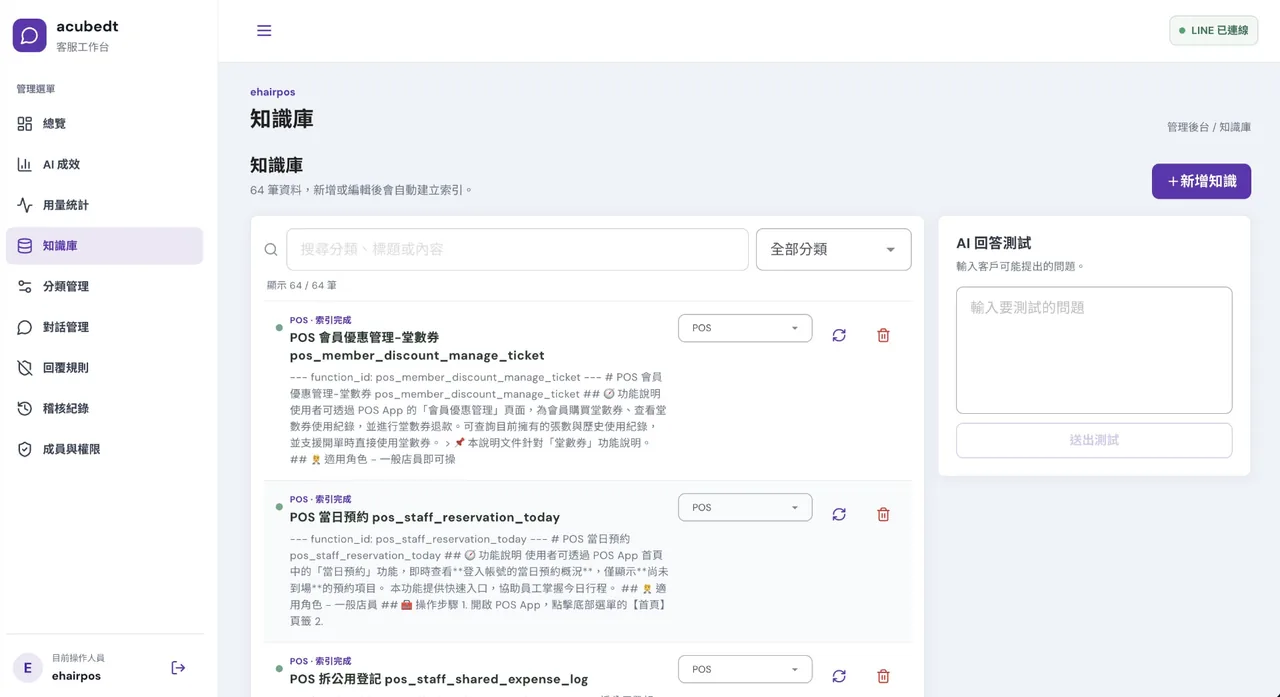
Task: Open 分類管理 page
Action: click(104, 287)
